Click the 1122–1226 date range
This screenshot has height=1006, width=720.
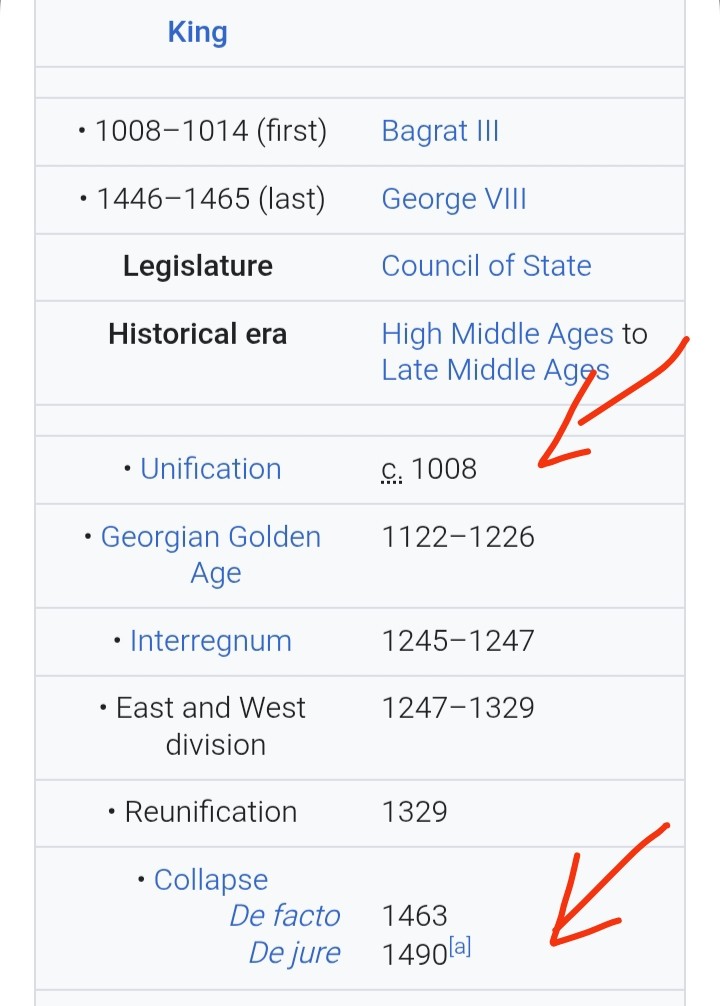pyautogui.click(x=458, y=537)
